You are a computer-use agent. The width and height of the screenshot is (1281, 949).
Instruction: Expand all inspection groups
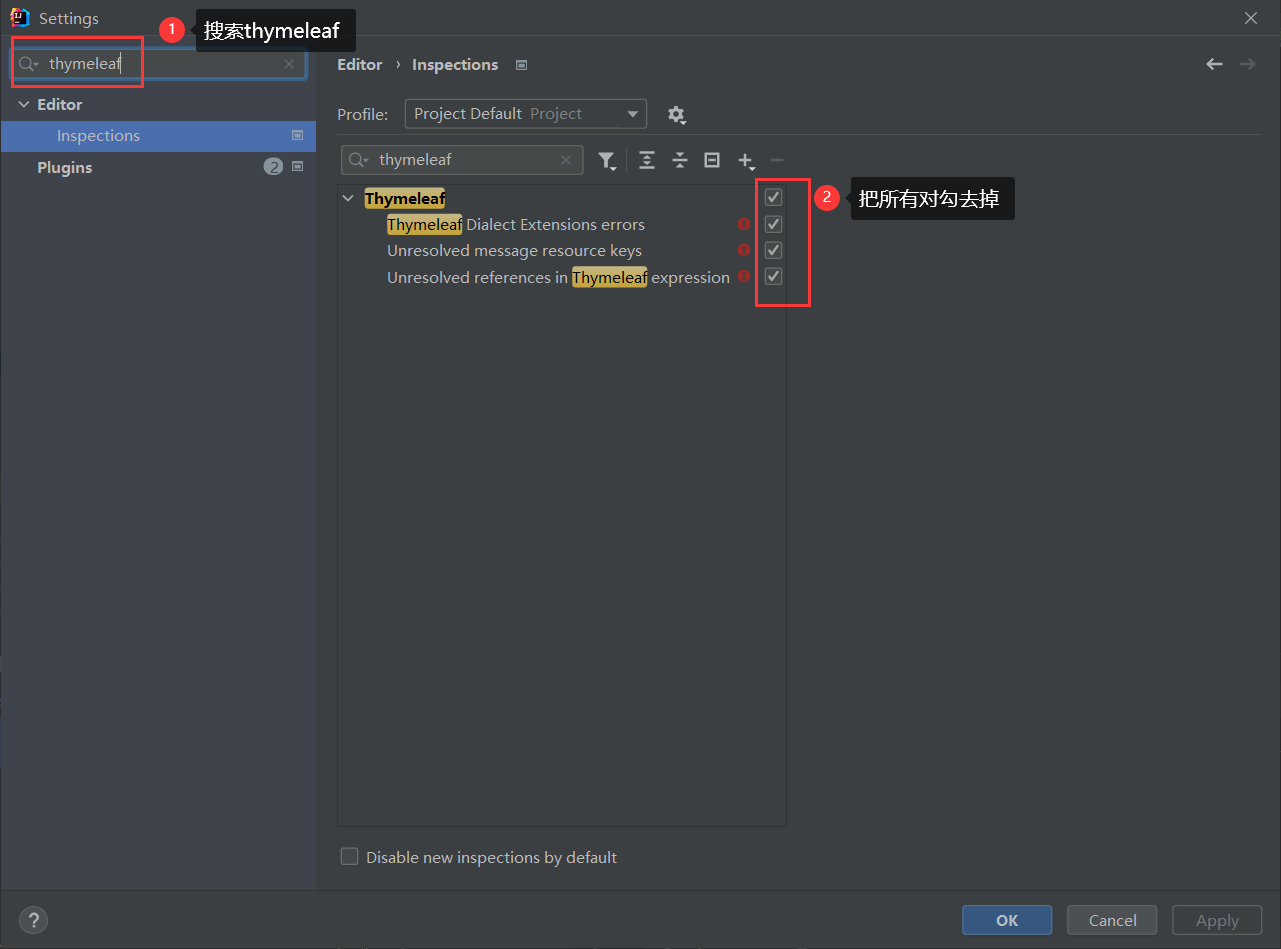pyautogui.click(x=647, y=160)
